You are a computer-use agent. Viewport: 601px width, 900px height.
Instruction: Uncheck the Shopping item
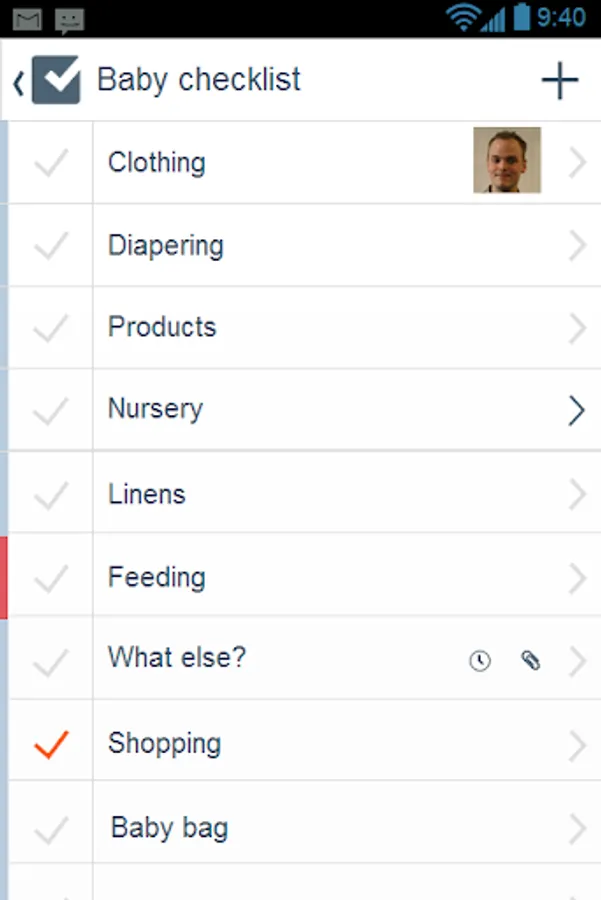click(x=50, y=744)
